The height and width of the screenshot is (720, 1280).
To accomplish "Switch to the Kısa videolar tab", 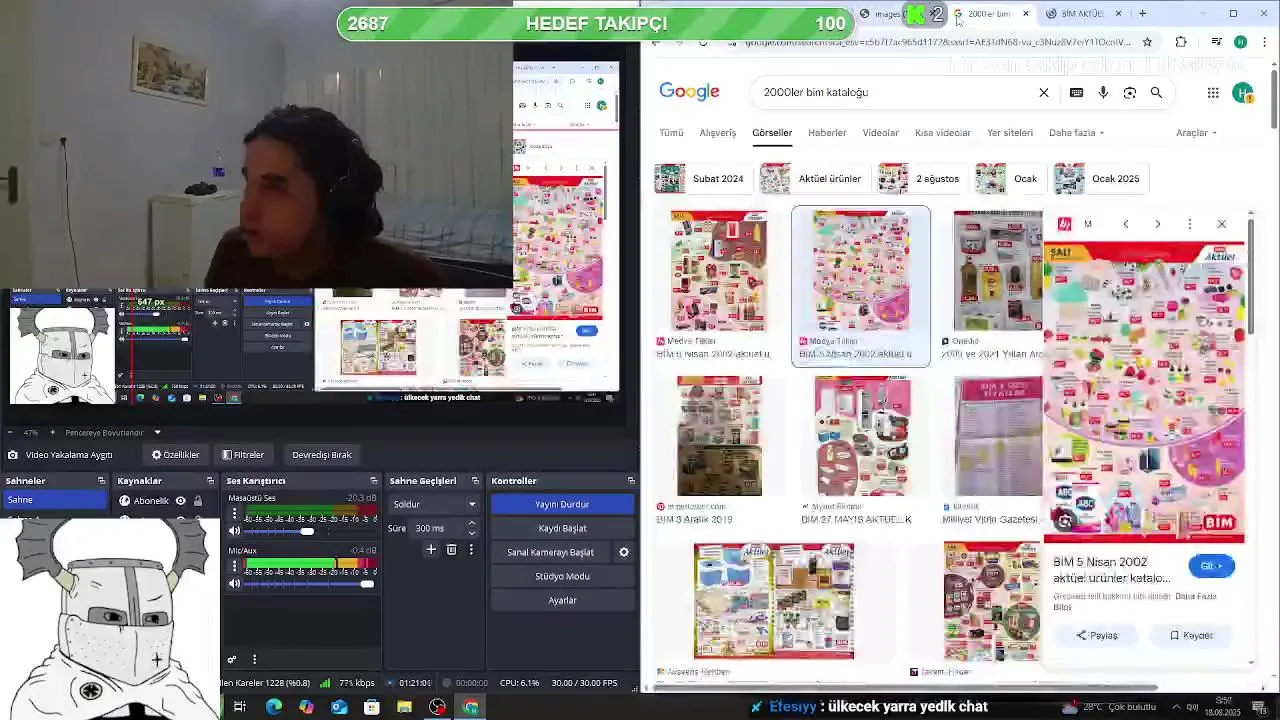I will [943, 133].
